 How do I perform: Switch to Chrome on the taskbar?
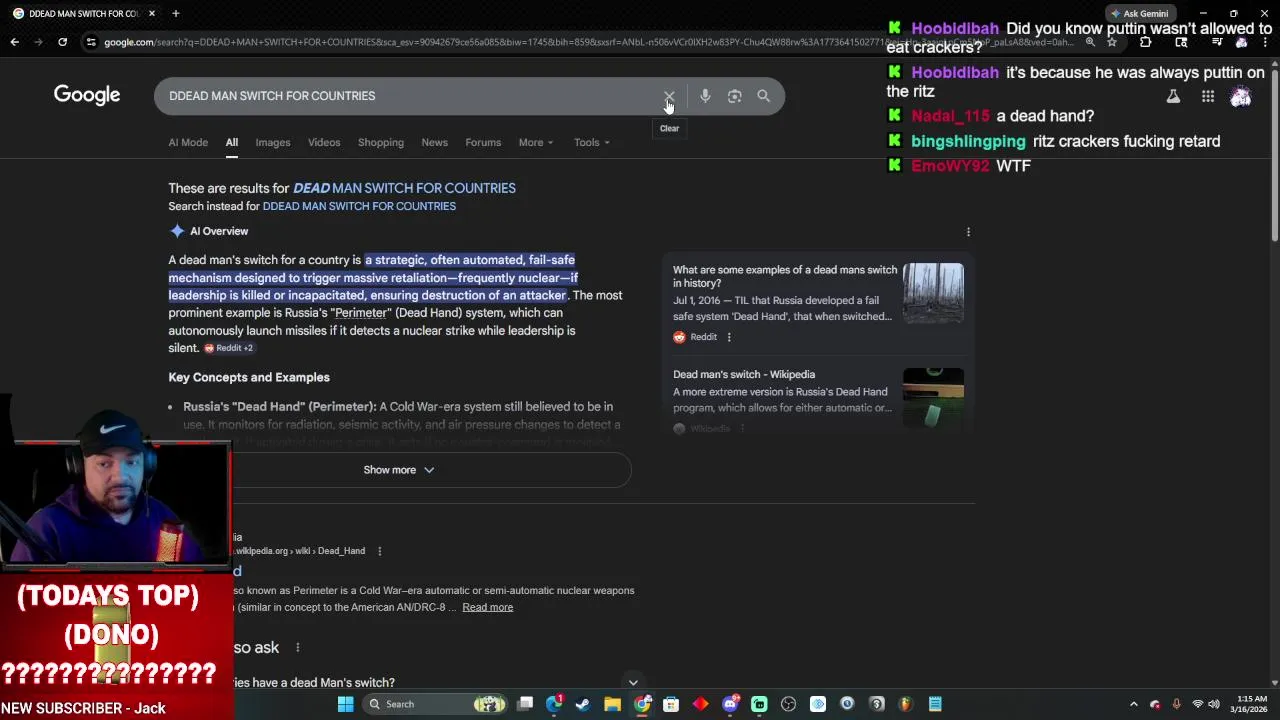pos(642,704)
